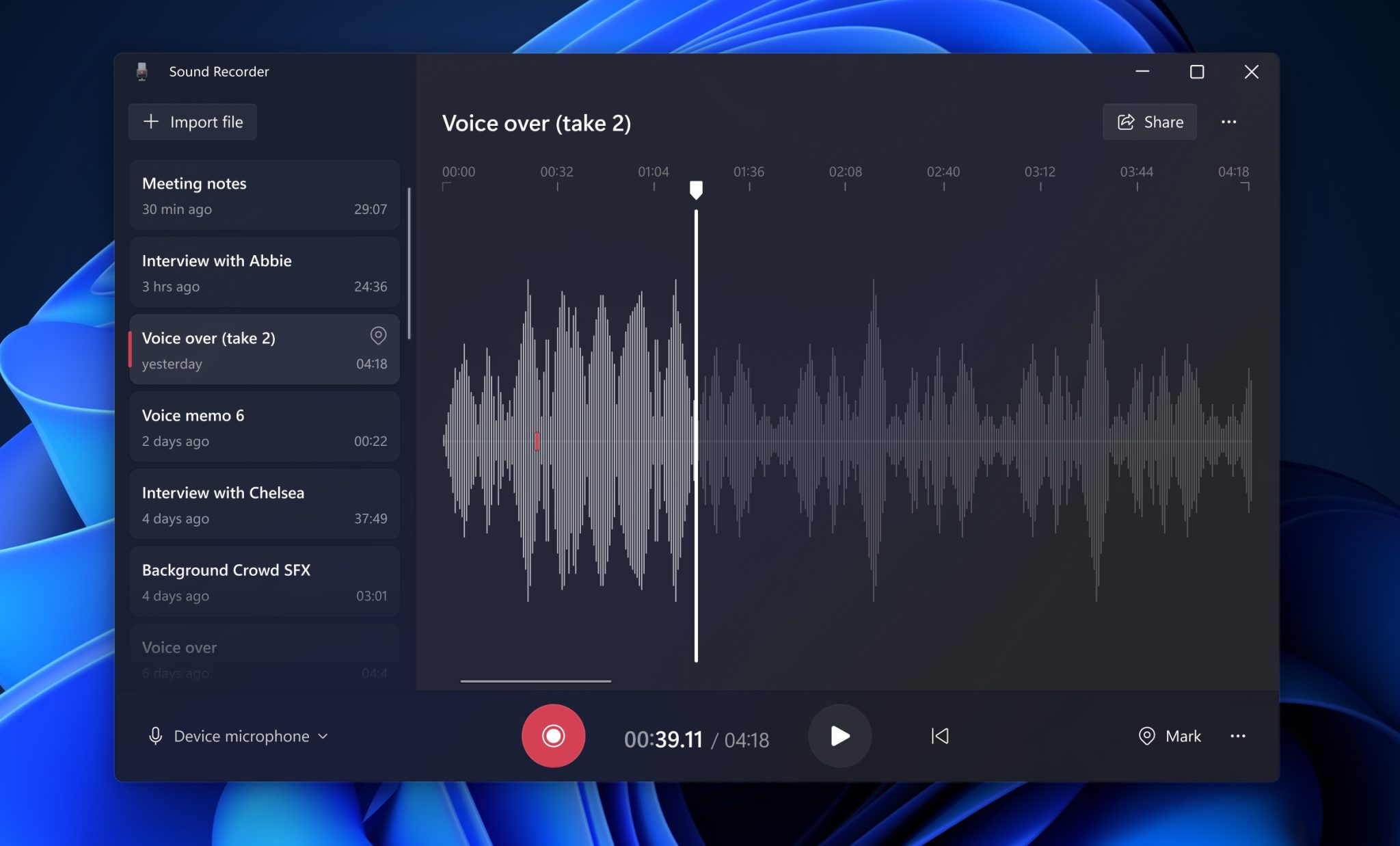Screen dimensions: 1400x846
Task: Select the Background Crowd SFX recording
Action: coord(264,581)
